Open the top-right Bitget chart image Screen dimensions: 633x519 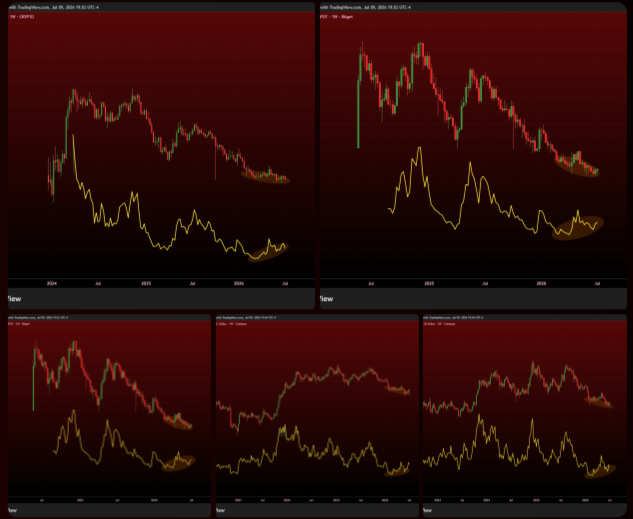coord(473,155)
